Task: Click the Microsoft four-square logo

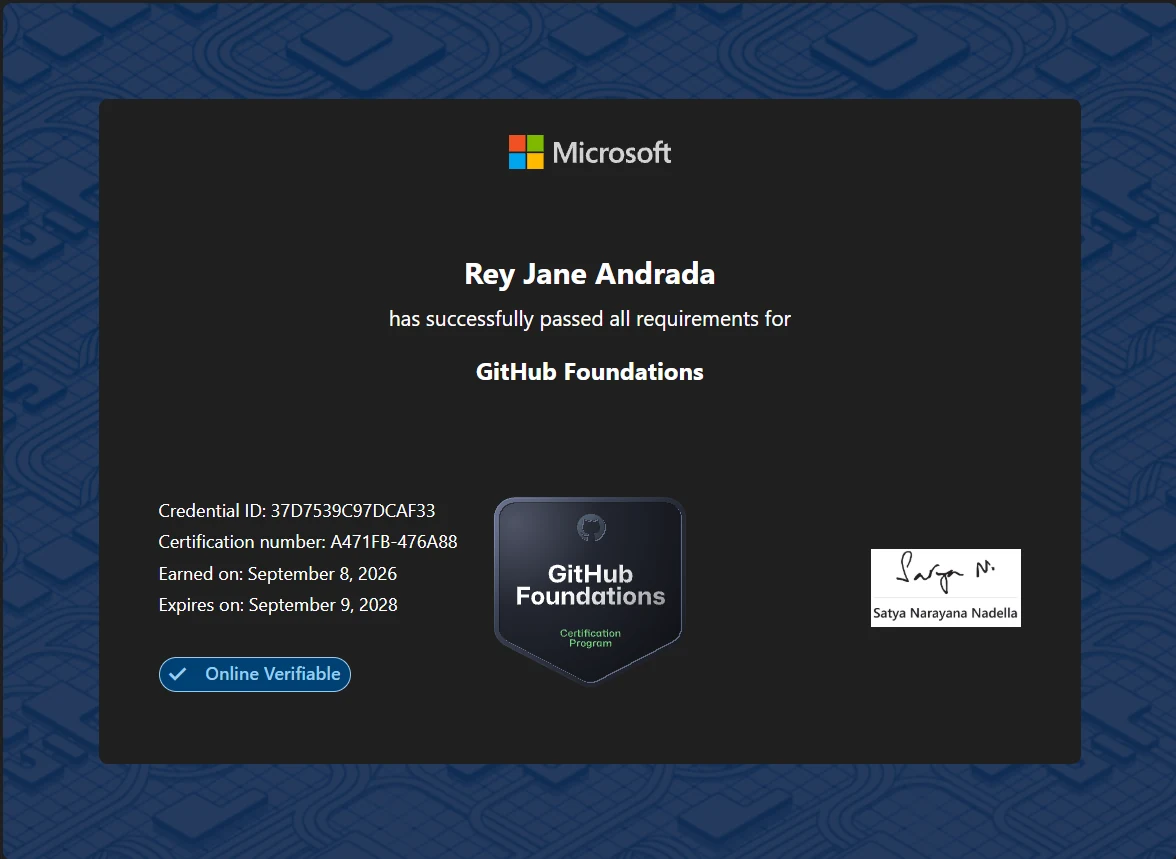Action: pyautogui.click(x=526, y=152)
